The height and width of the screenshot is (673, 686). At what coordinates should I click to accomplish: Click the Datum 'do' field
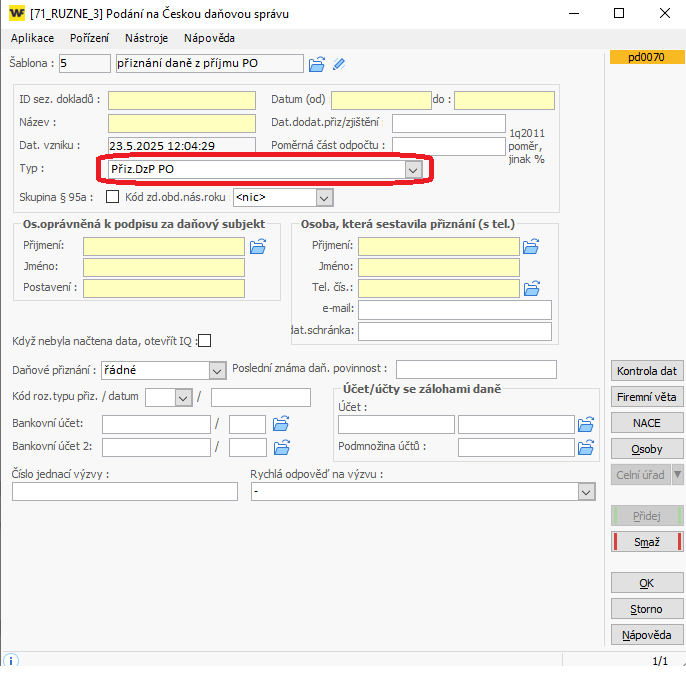click(x=504, y=100)
